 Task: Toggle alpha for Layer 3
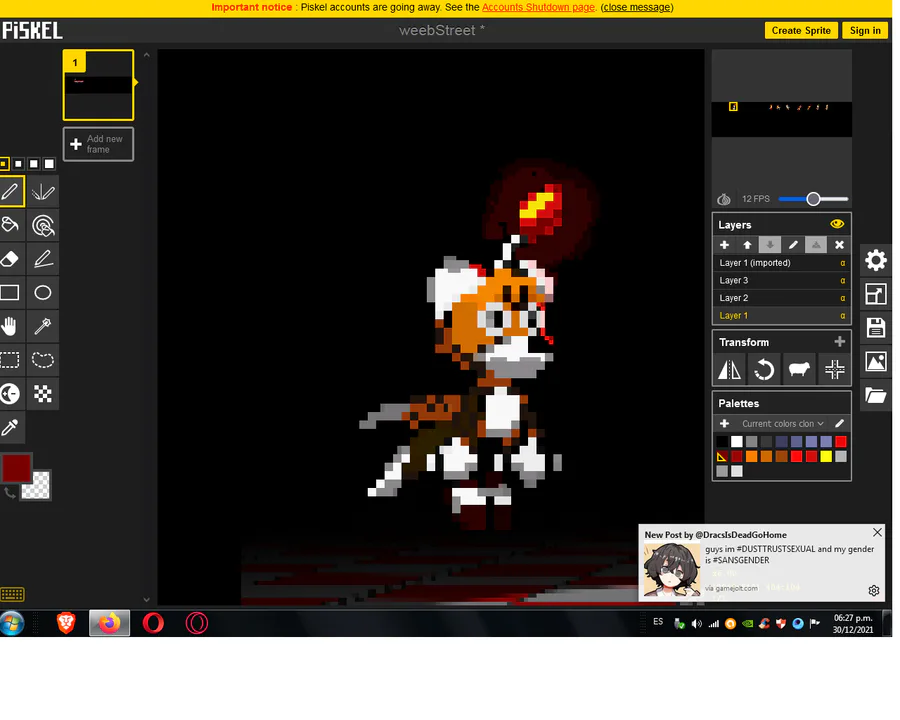pyautogui.click(x=843, y=281)
